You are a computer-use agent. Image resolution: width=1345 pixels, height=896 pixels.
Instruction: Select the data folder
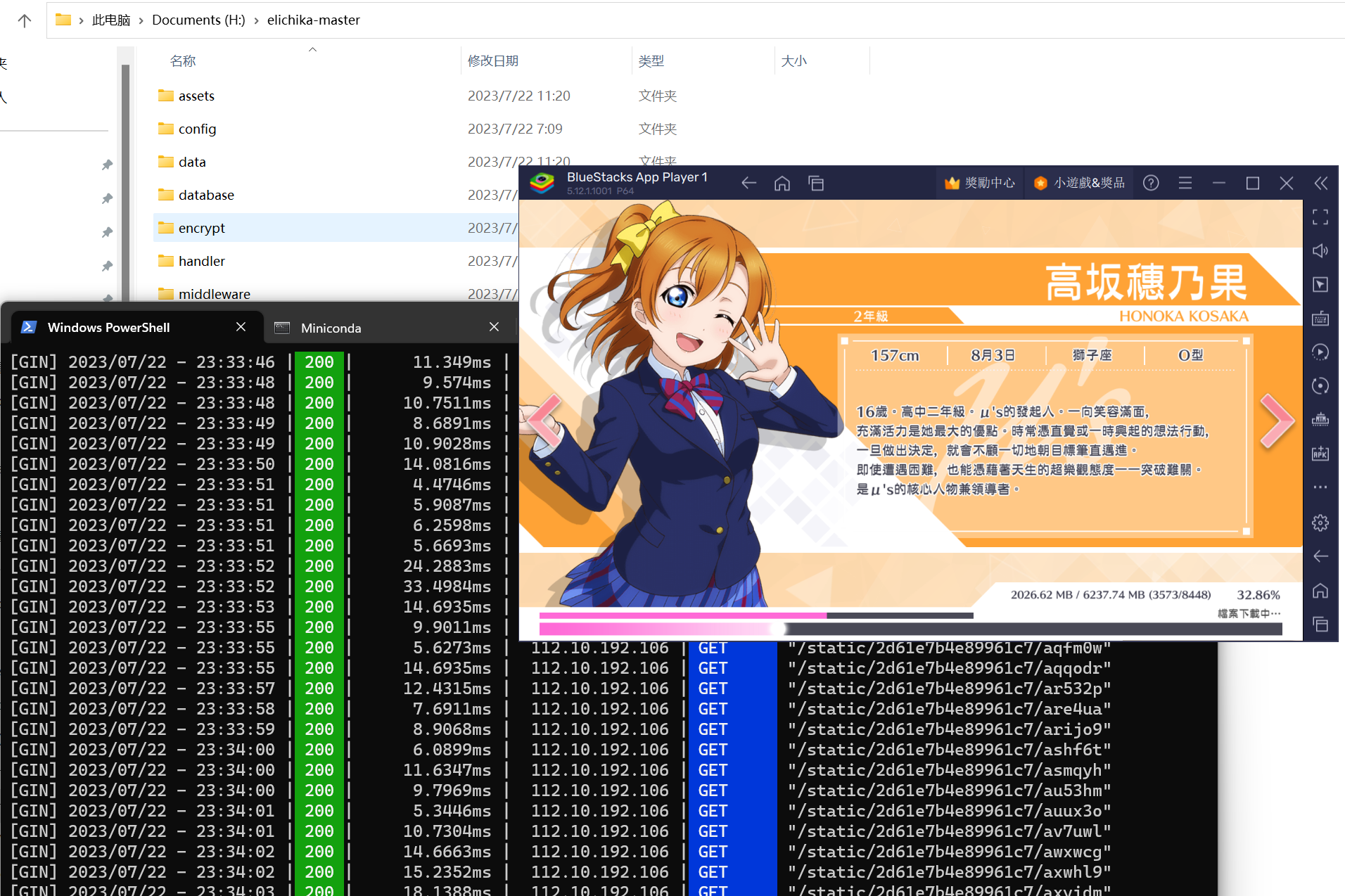(x=192, y=162)
